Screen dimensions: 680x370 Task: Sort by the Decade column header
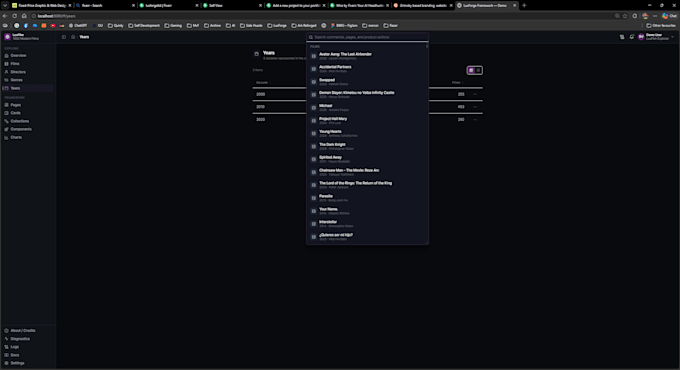(262, 82)
